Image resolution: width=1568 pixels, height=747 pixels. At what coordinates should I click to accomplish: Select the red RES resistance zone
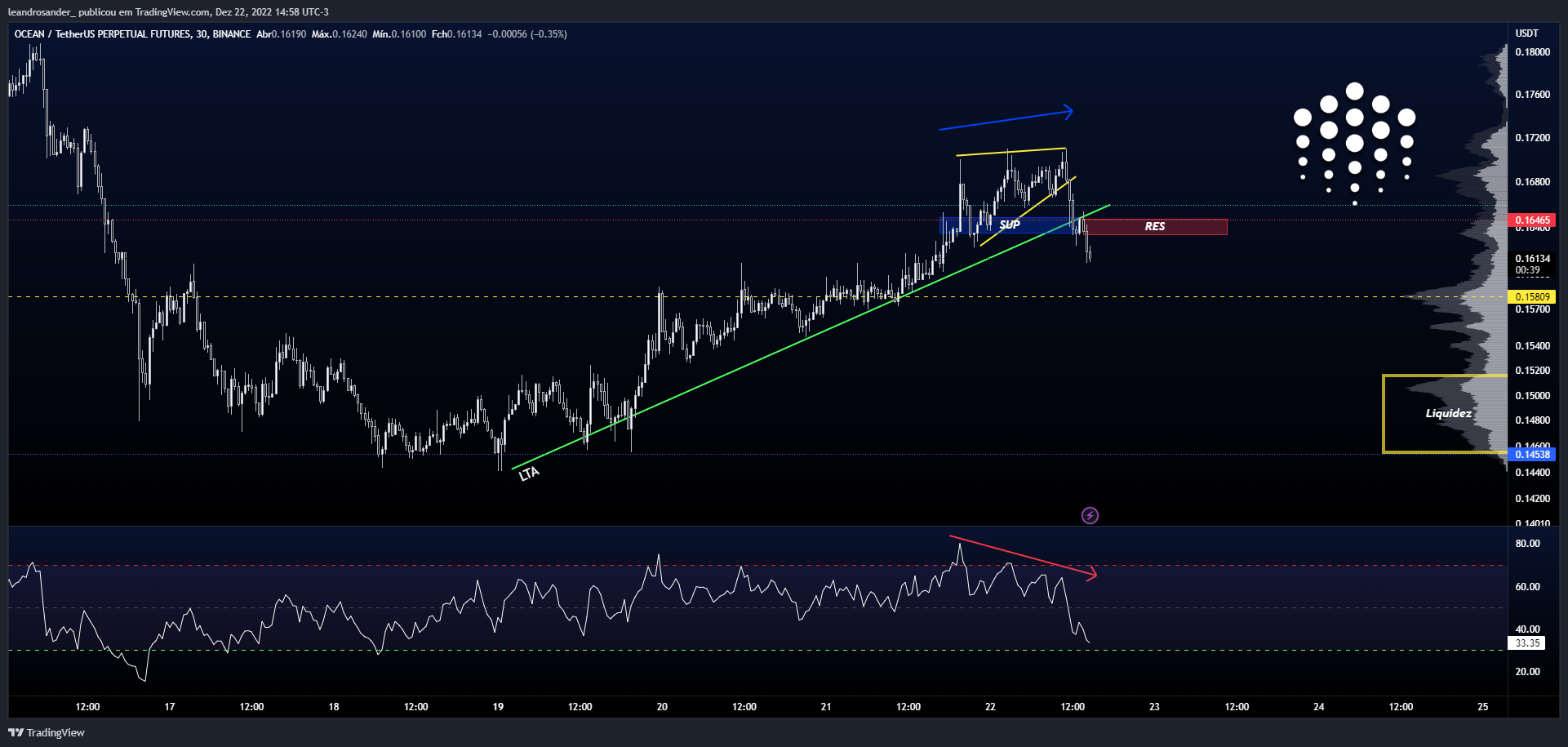click(x=1155, y=227)
